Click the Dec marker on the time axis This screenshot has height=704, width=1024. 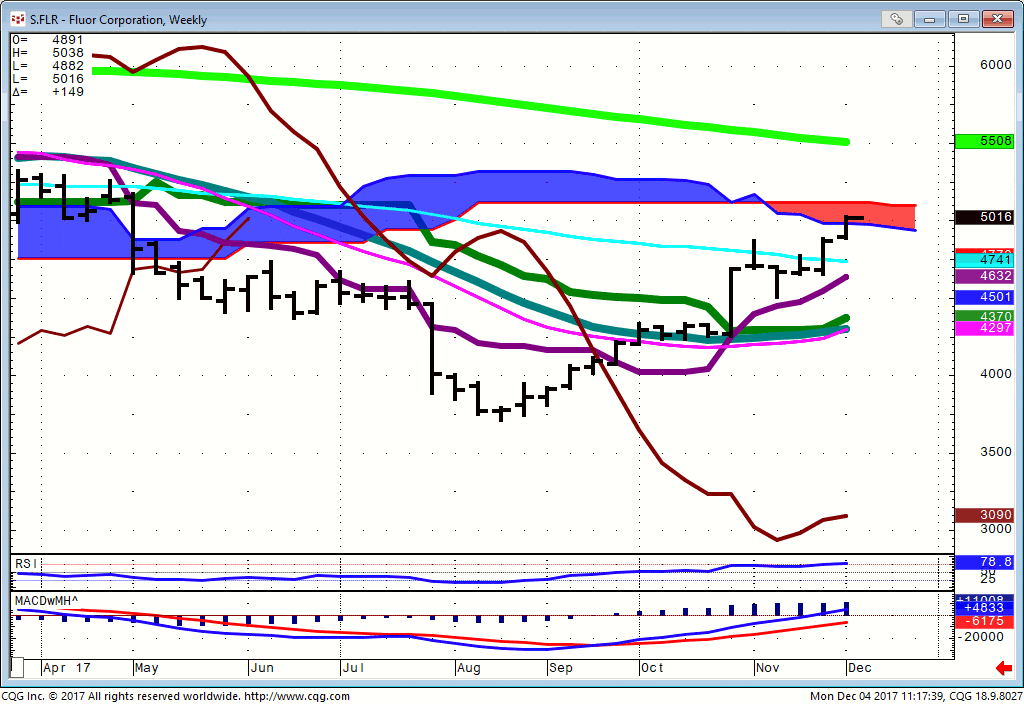pyautogui.click(x=860, y=667)
